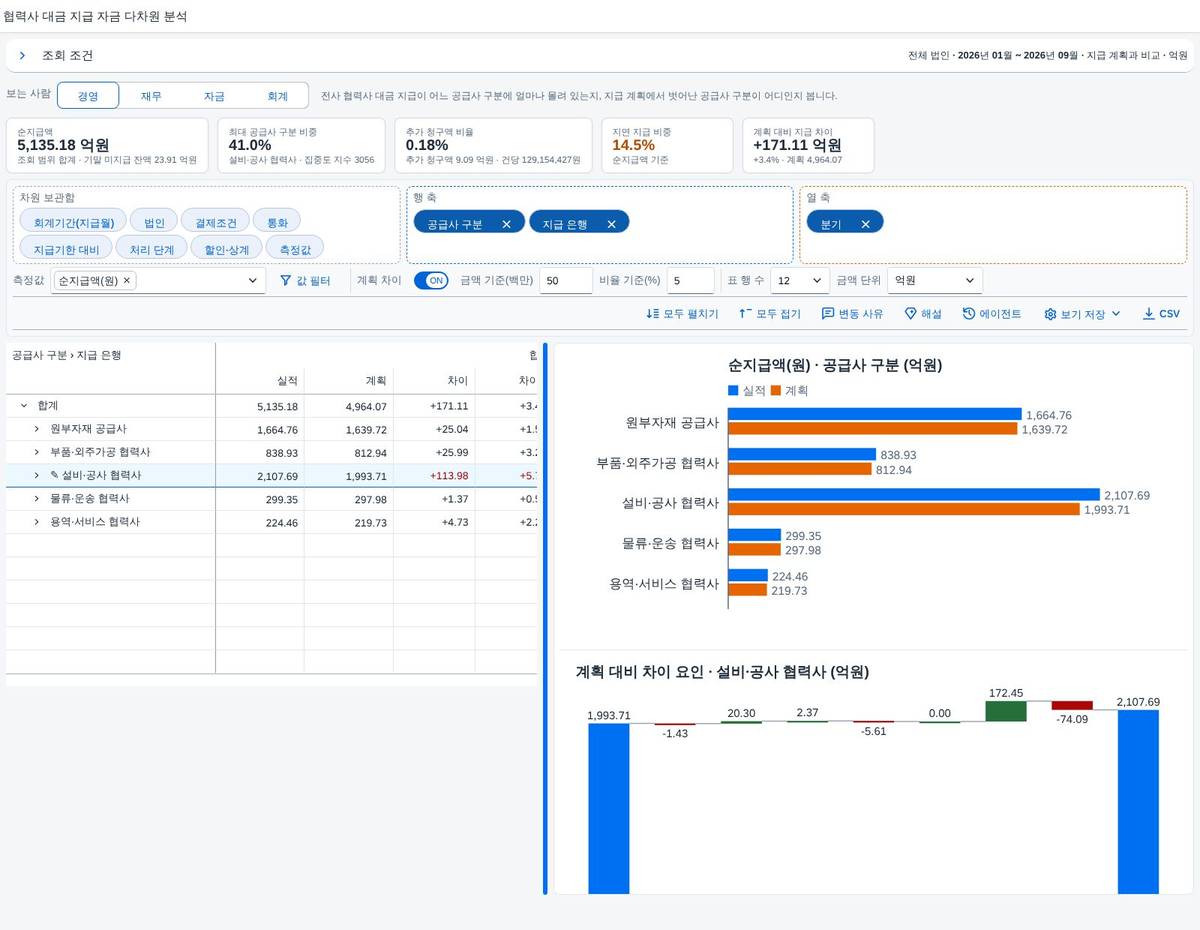The height and width of the screenshot is (930, 1200).
Task: Click the 지연 지급 비중 KPI card
Action: (666, 145)
